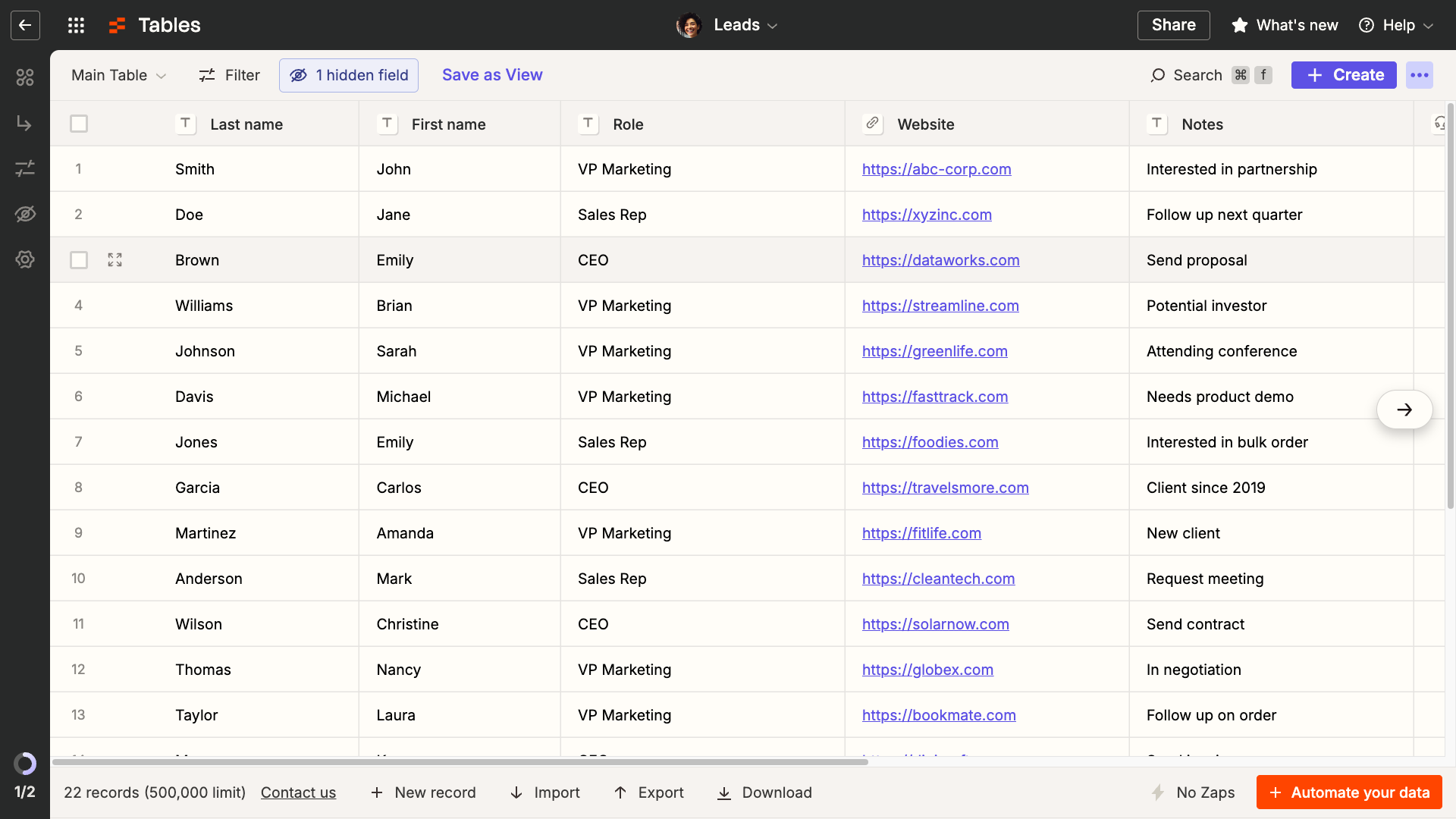Click the Export button
Image resolution: width=1456 pixels, height=819 pixels.
pos(649,792)
